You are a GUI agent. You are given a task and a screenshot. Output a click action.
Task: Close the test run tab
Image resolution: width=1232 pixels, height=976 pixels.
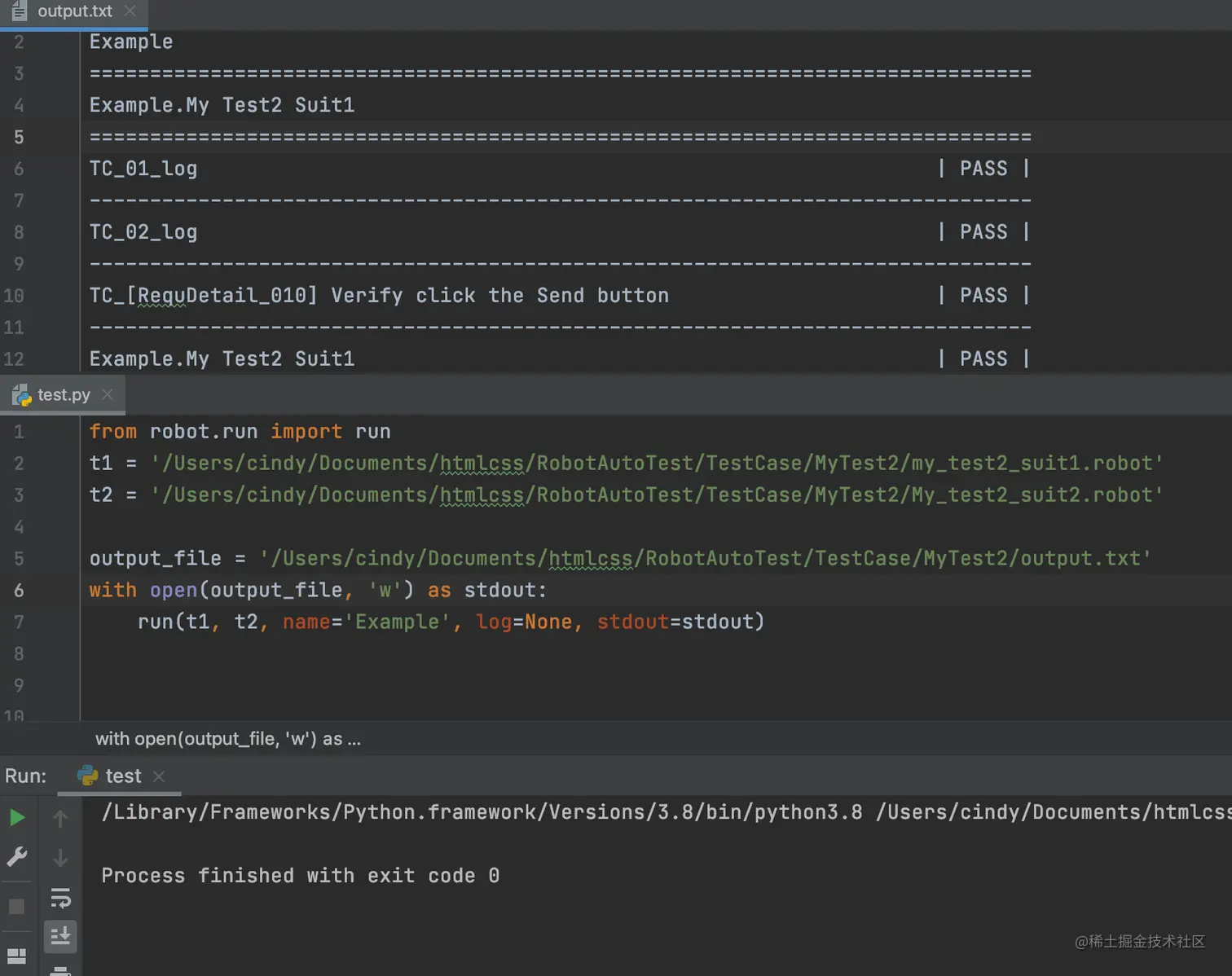pyautogui.click(x=159, y=776)
